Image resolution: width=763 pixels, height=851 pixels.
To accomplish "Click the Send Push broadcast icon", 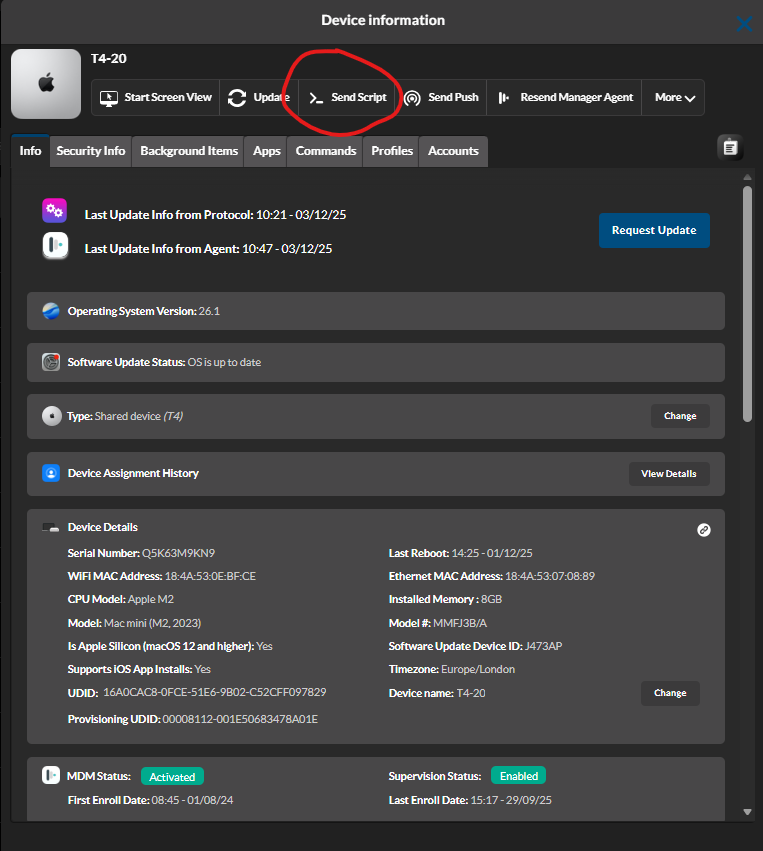I will (412, 98).
